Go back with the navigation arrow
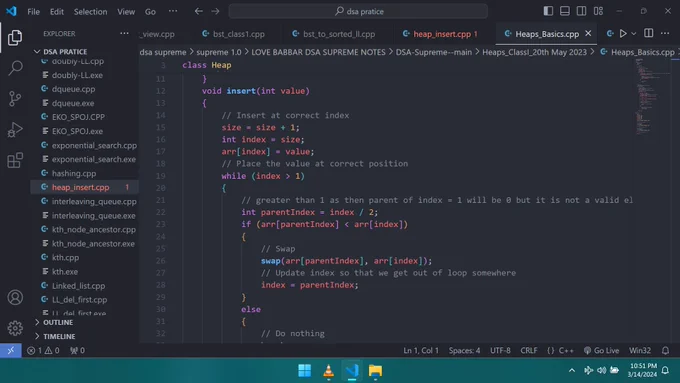 199,11
